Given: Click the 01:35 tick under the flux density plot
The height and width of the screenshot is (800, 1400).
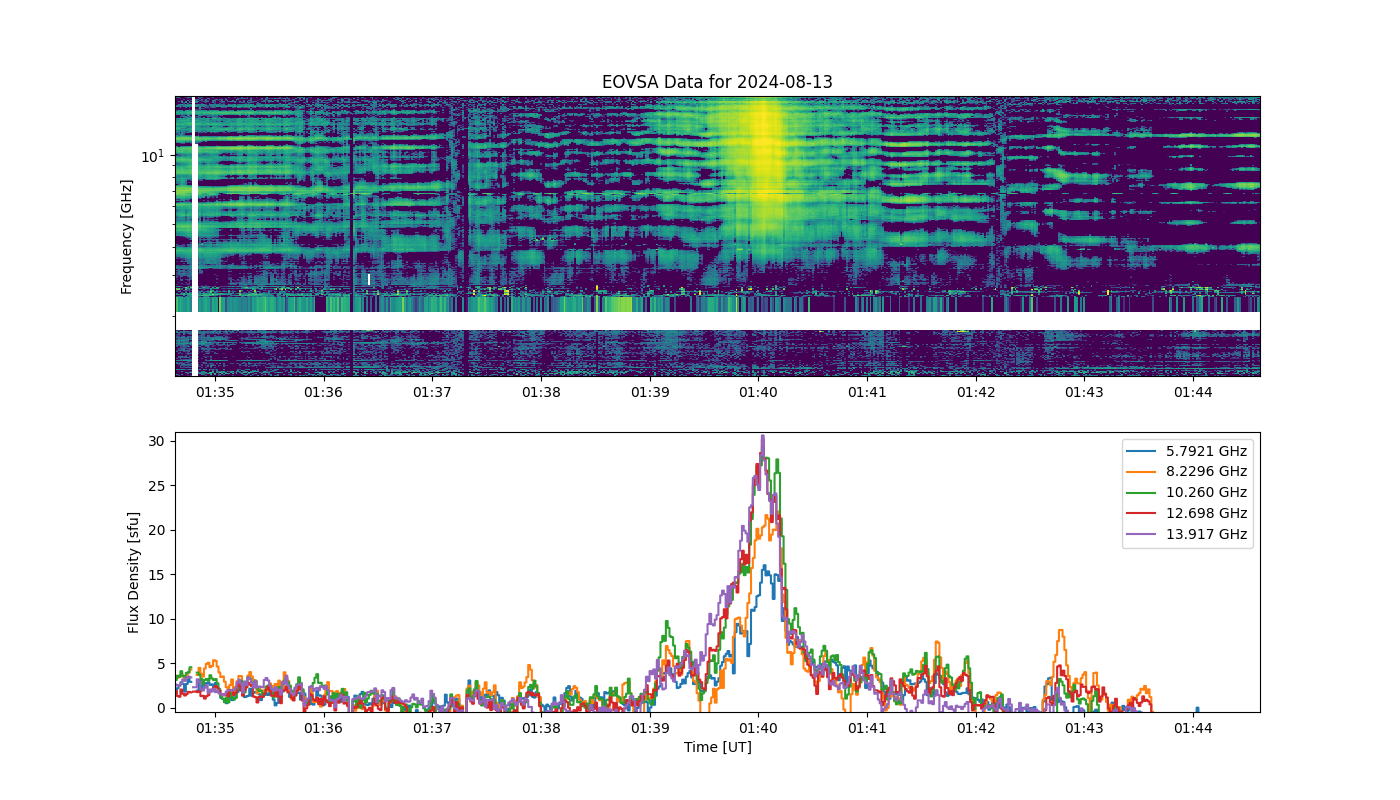Looking at the screenshot, I should tap(214, 729).
